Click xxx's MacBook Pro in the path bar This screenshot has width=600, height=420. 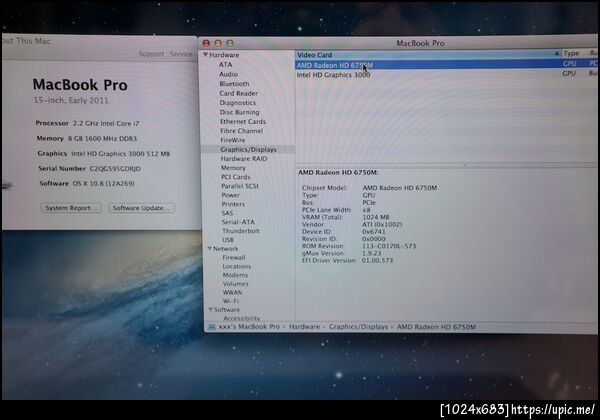[249, 327]
